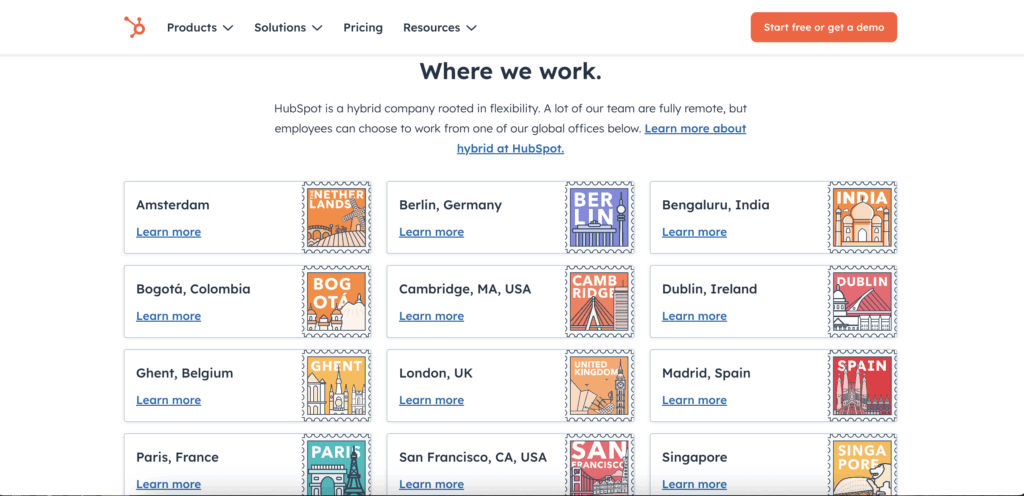
Task: Click Learn more under Paris, France
Action: [168, 484]
